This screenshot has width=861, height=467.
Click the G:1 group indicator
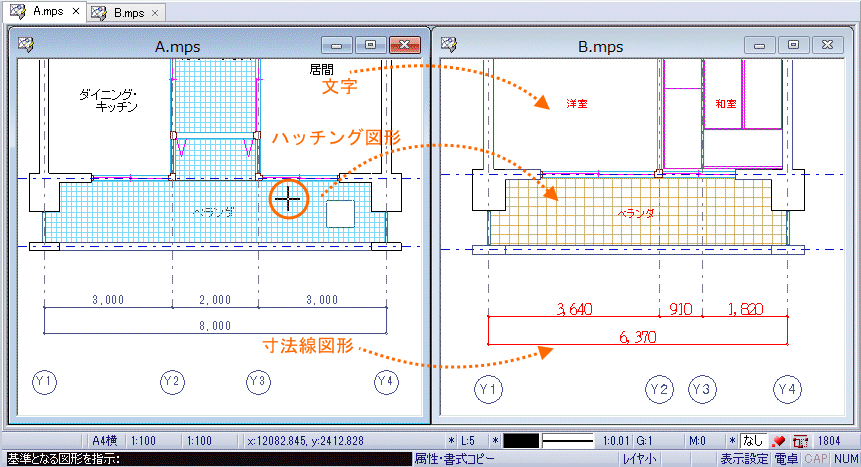pyautogui.click(x=644, y=441)
